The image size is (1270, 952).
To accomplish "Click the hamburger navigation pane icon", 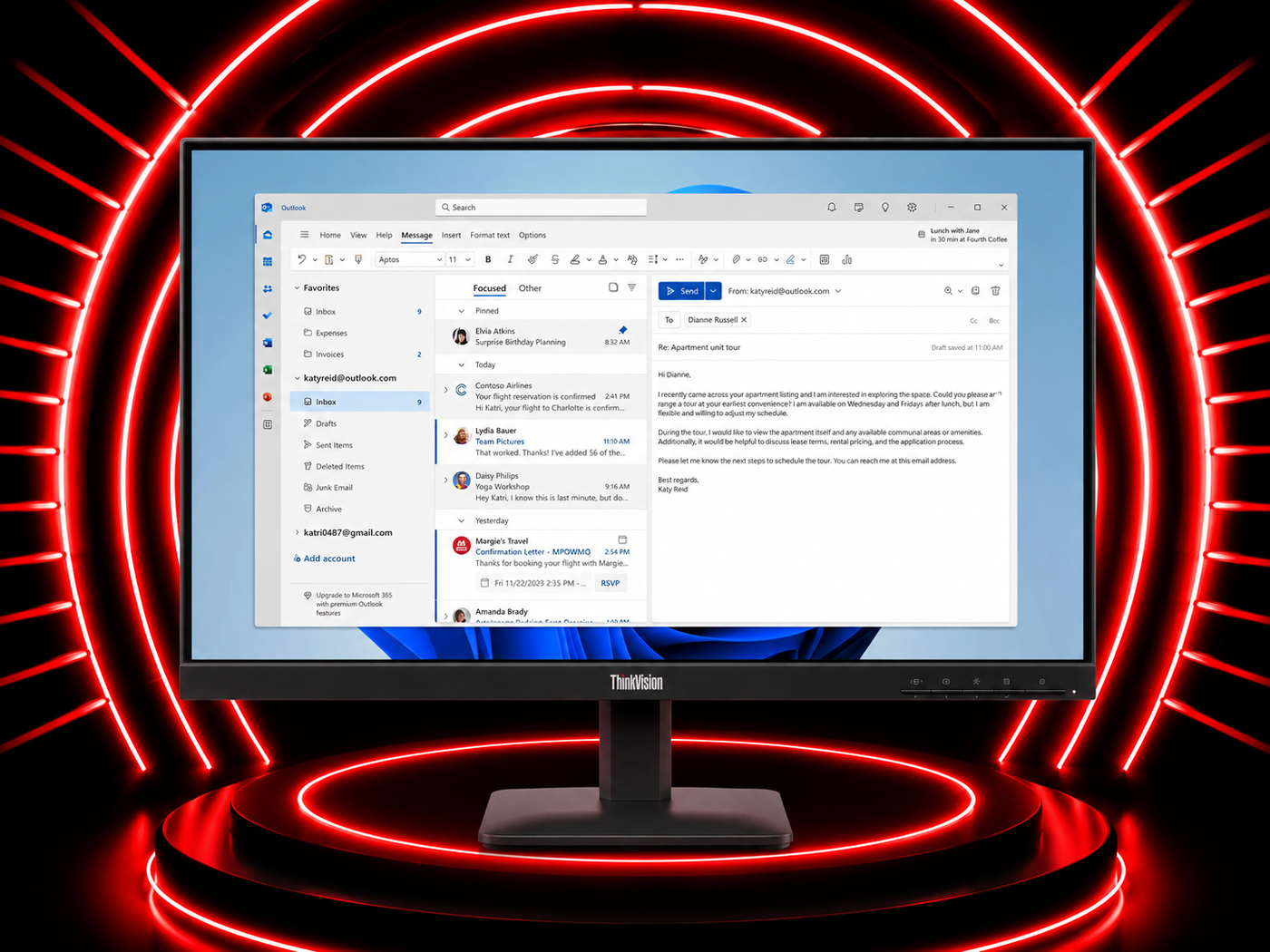I will (x=305, y=235).
